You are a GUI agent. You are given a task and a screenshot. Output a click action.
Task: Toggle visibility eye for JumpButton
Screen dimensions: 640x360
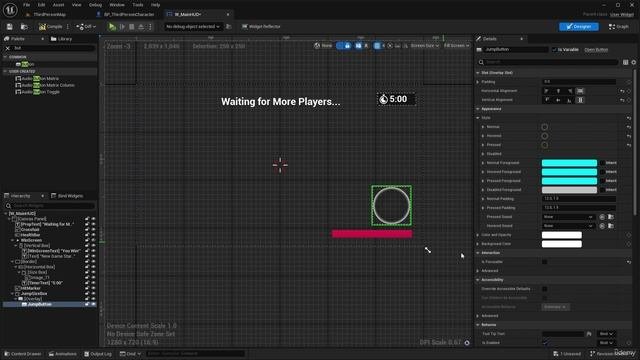(x=93, y=304)
